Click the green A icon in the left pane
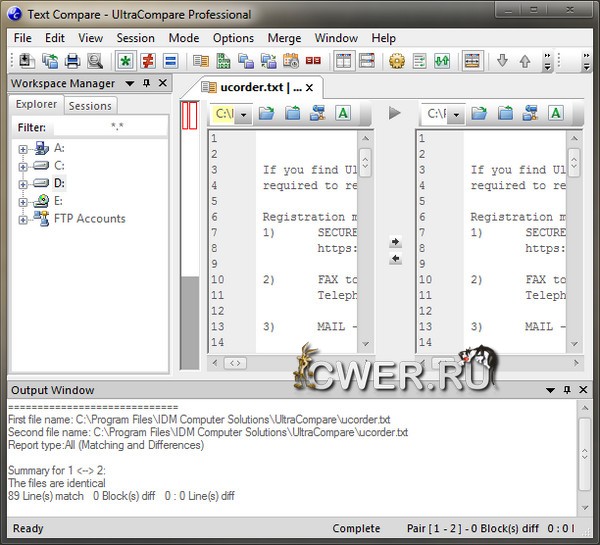The width and height of the screenshot is (600, 545). point(343,114)
